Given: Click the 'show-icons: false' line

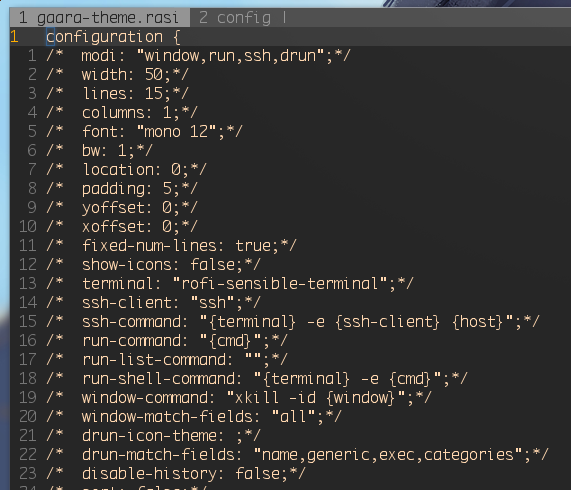Looking at the screenshot, I should [x=153, y=264].
